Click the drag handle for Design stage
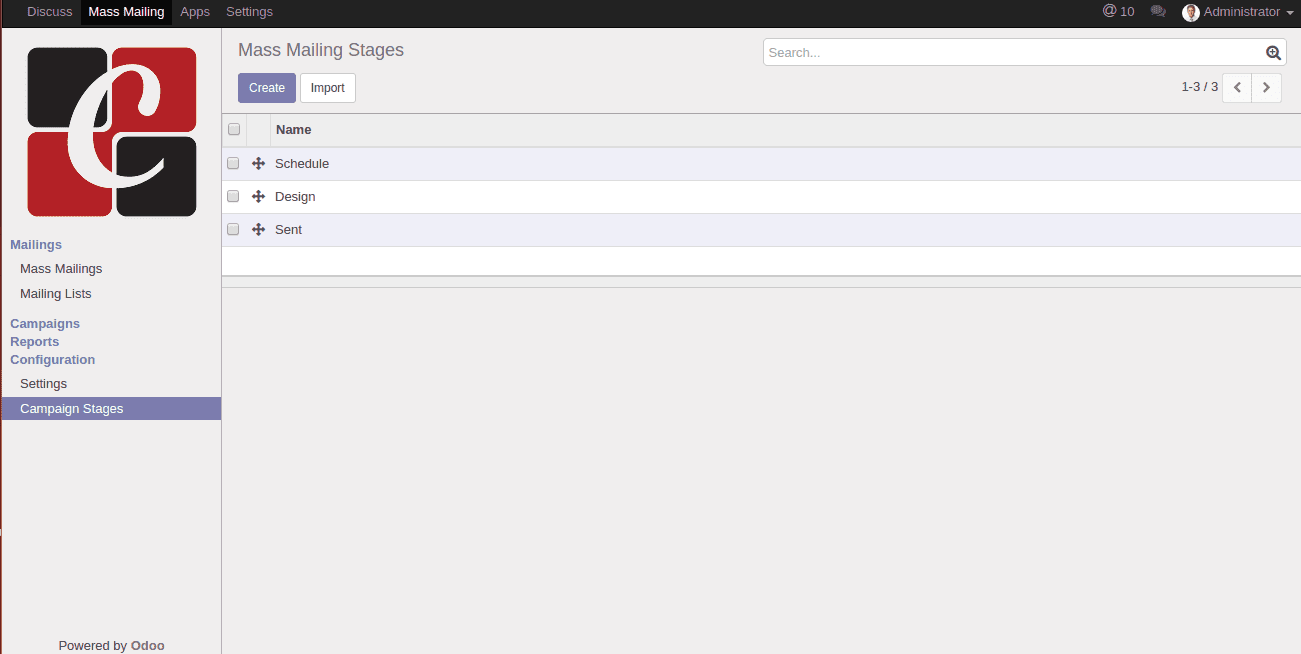The height and width of the screenshot is (654, 1301). coord(258,197)
